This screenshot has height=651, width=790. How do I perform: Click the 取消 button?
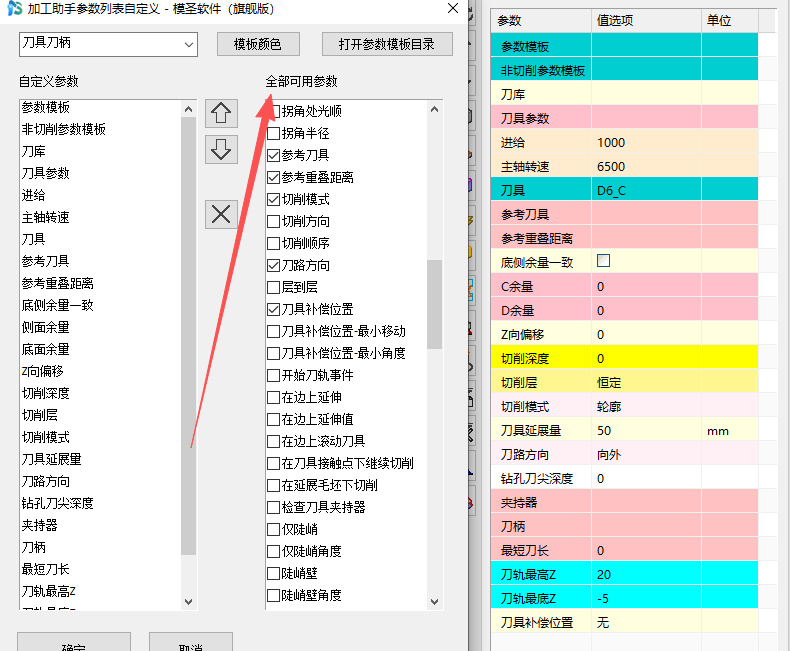(x=190, y=642)
